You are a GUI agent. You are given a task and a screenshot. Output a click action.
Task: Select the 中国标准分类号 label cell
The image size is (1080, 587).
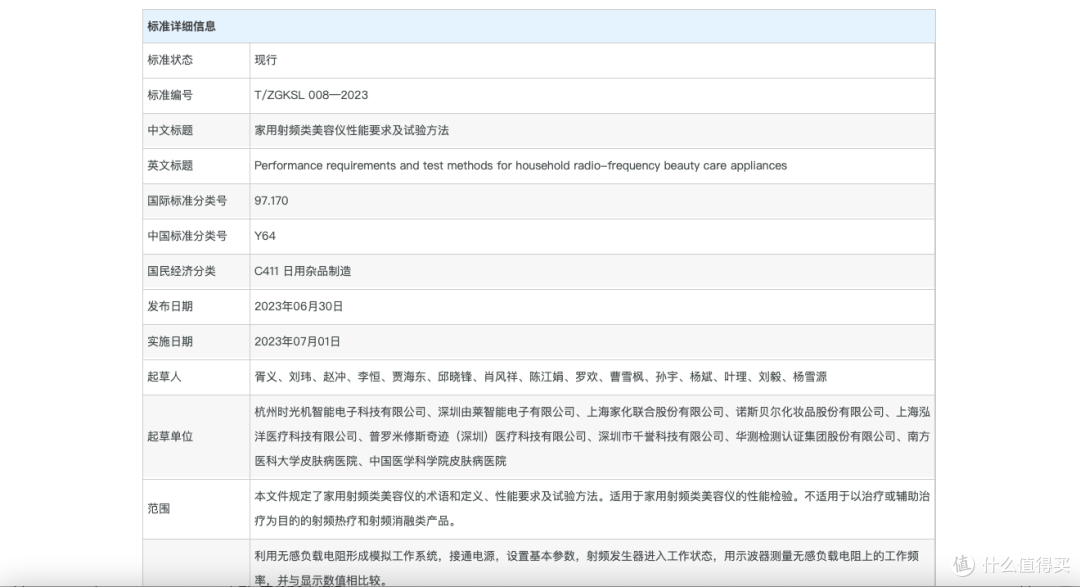click(x=196, y=236)
